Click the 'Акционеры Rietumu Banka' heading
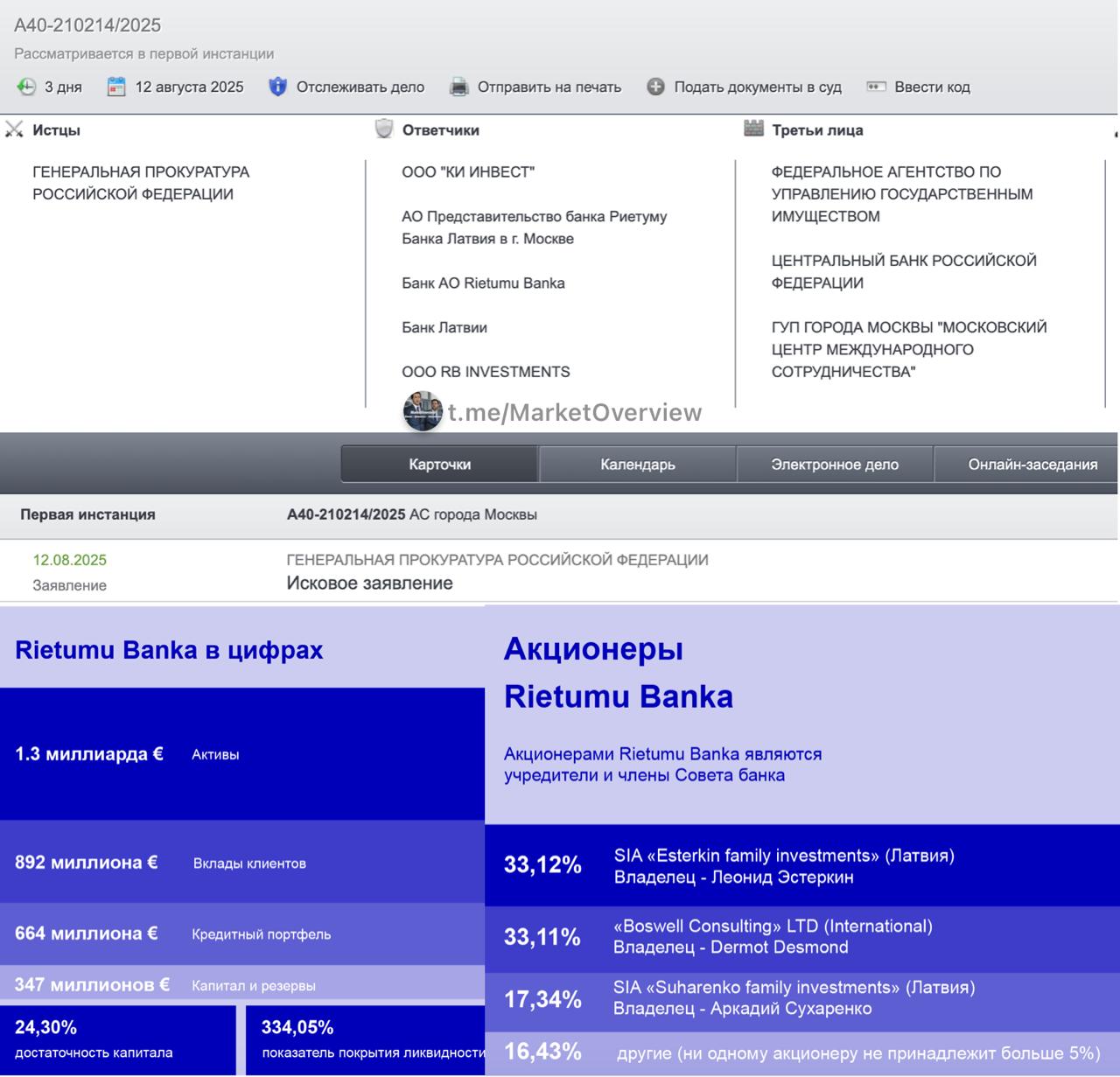The width and height of the screenshot is (1120, 1077). click(619, 673)
